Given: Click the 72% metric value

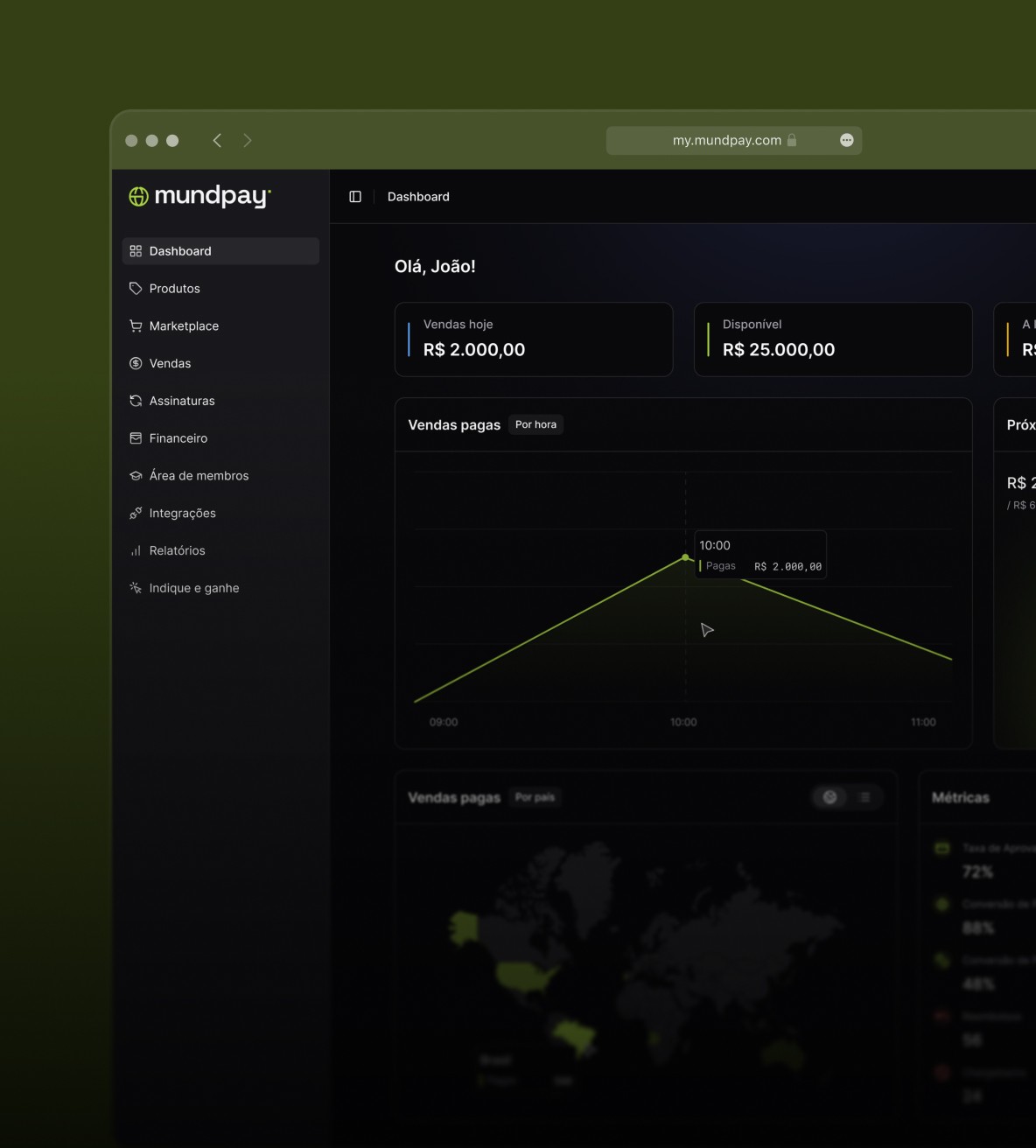Looking at the screenshot, I should [977, 871].
